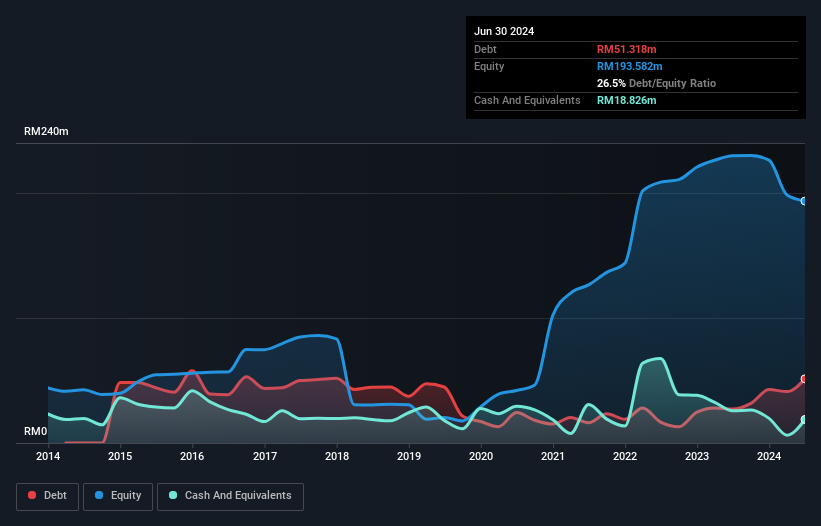Click Cash And Equivalents label in tooltip

[527, 100]
